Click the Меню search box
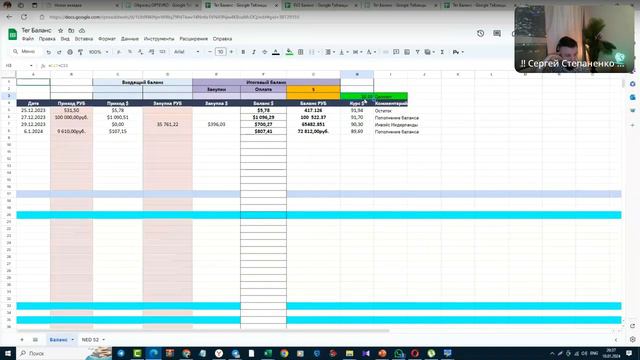This screenshot has width=640, height=360. (24, 52)
